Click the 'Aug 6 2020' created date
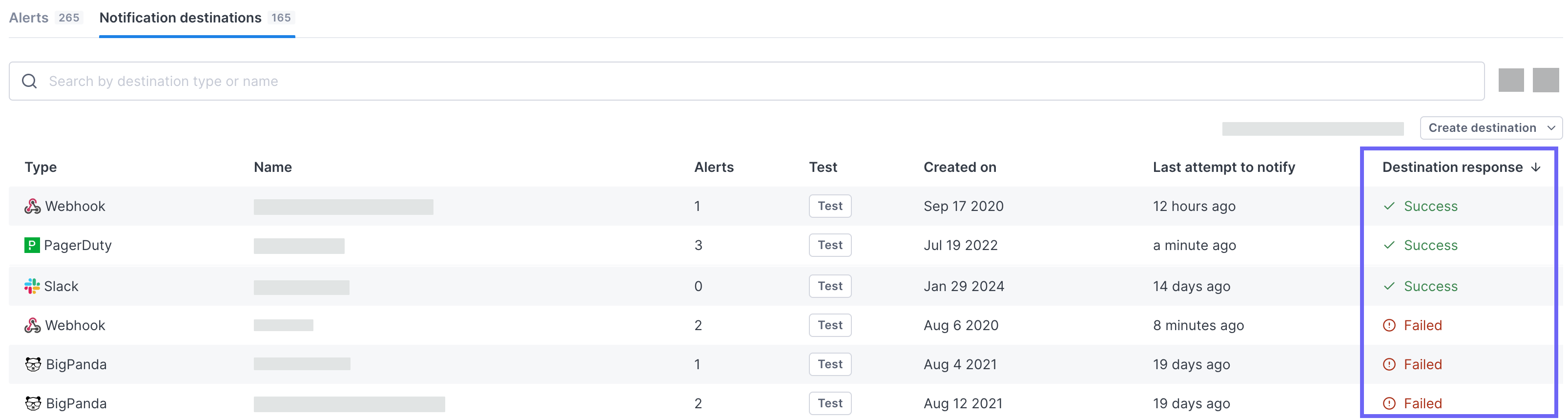1568x419 pixels. tap(961, 325)
